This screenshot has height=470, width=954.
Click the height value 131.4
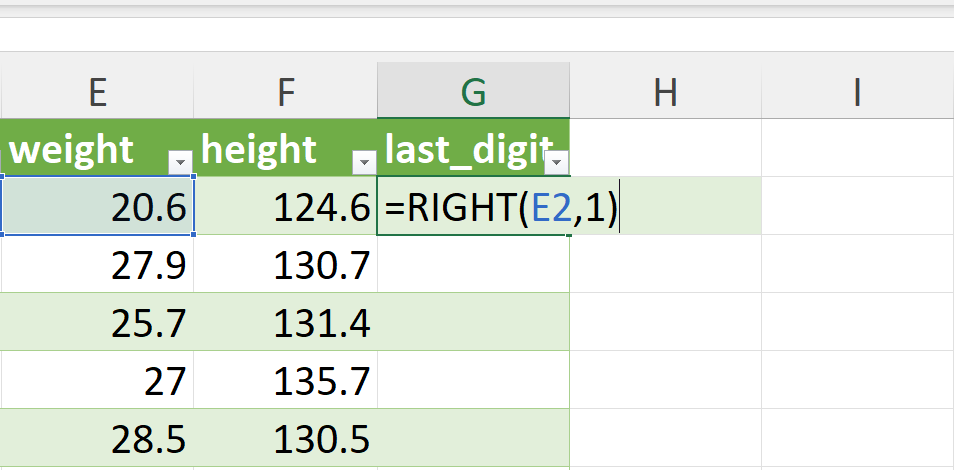point(322,323)
